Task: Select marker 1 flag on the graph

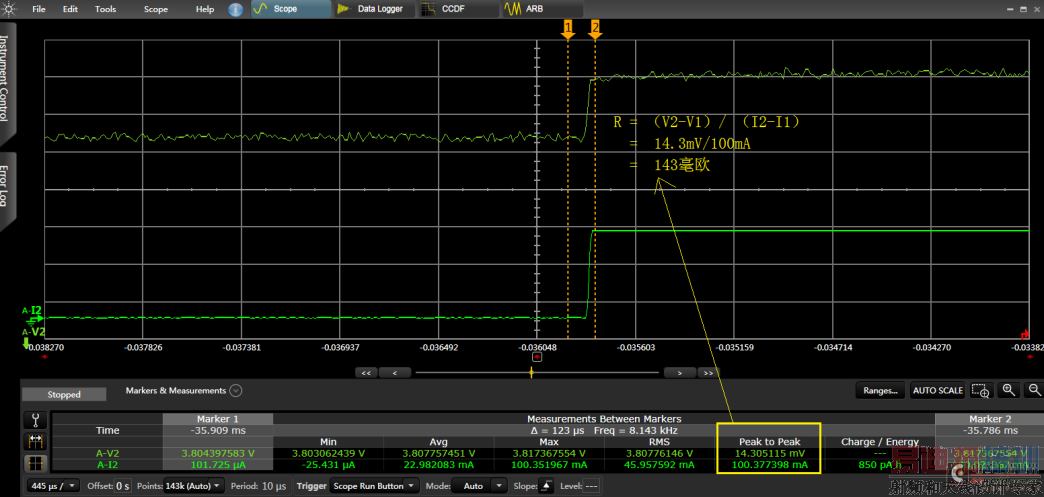Action: (568, 29)
